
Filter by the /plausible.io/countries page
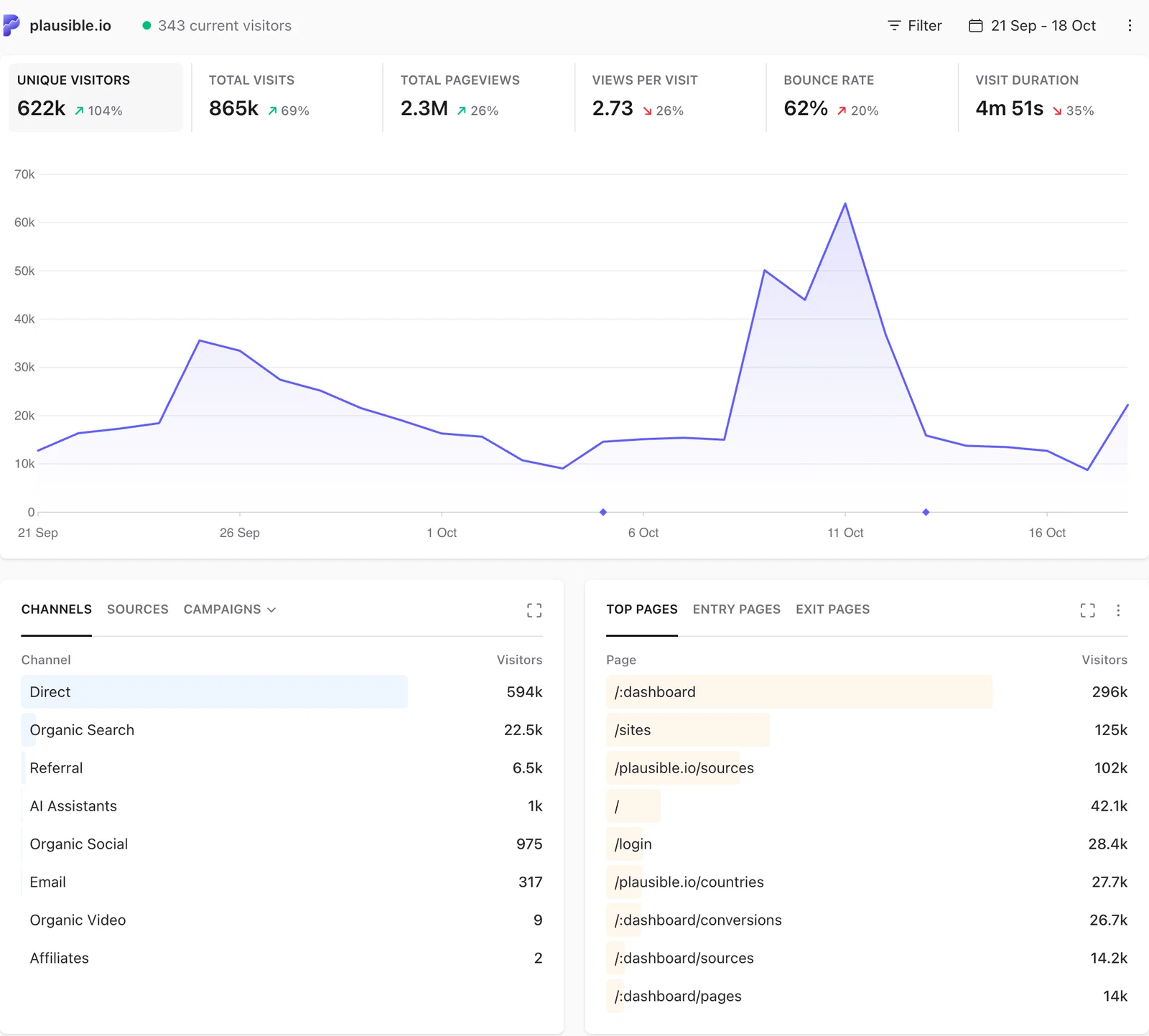[x=867, y=882]
